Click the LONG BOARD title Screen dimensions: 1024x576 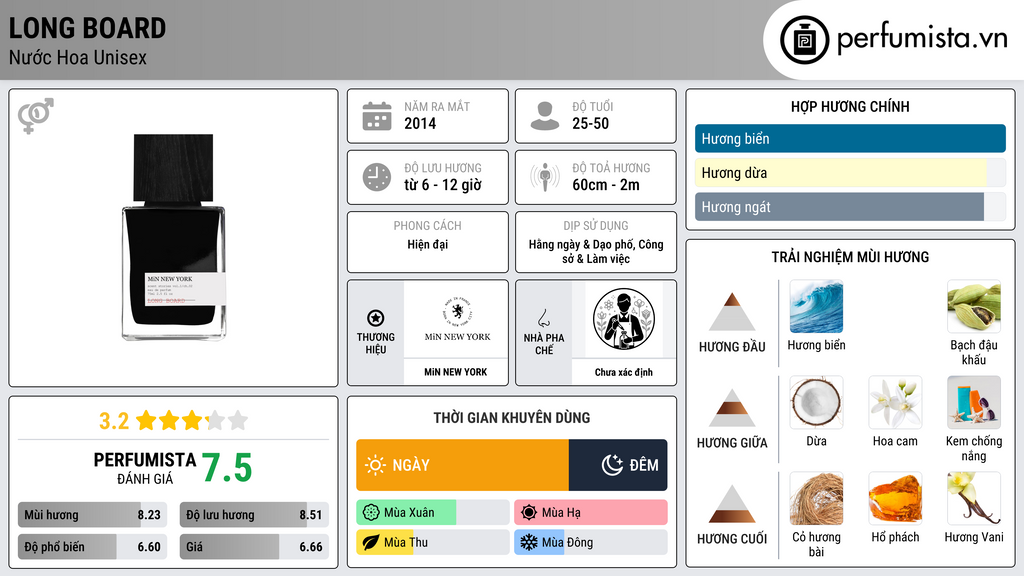pyautogui.click(x=88, y=28)
